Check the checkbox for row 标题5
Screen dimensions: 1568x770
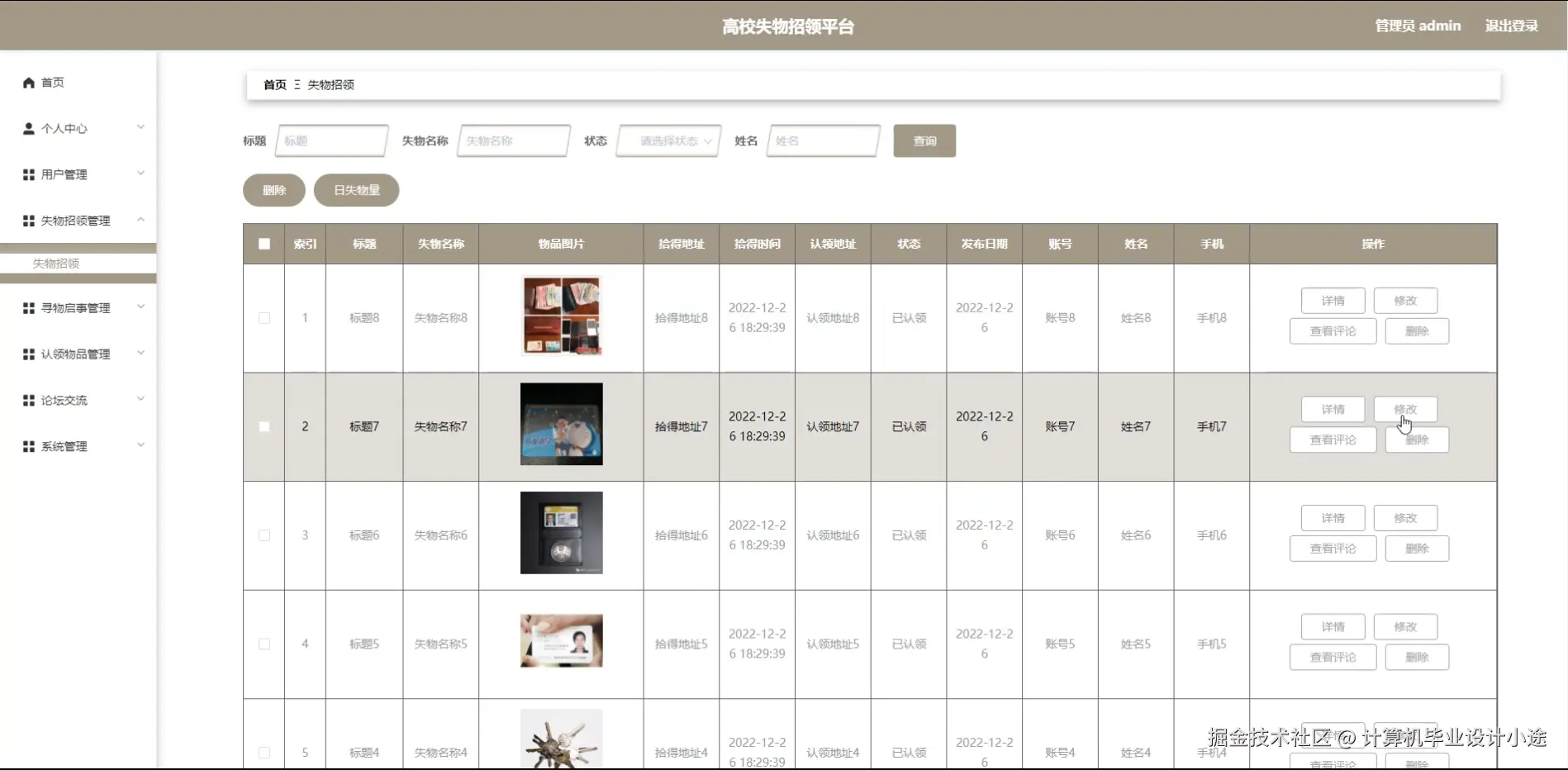264,644
